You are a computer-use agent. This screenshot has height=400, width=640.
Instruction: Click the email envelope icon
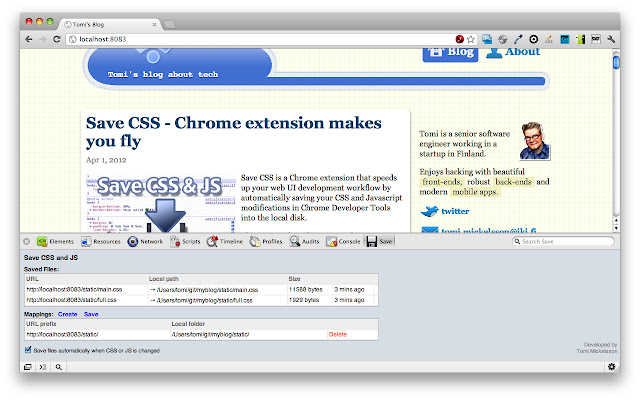(x=429, y=230)
